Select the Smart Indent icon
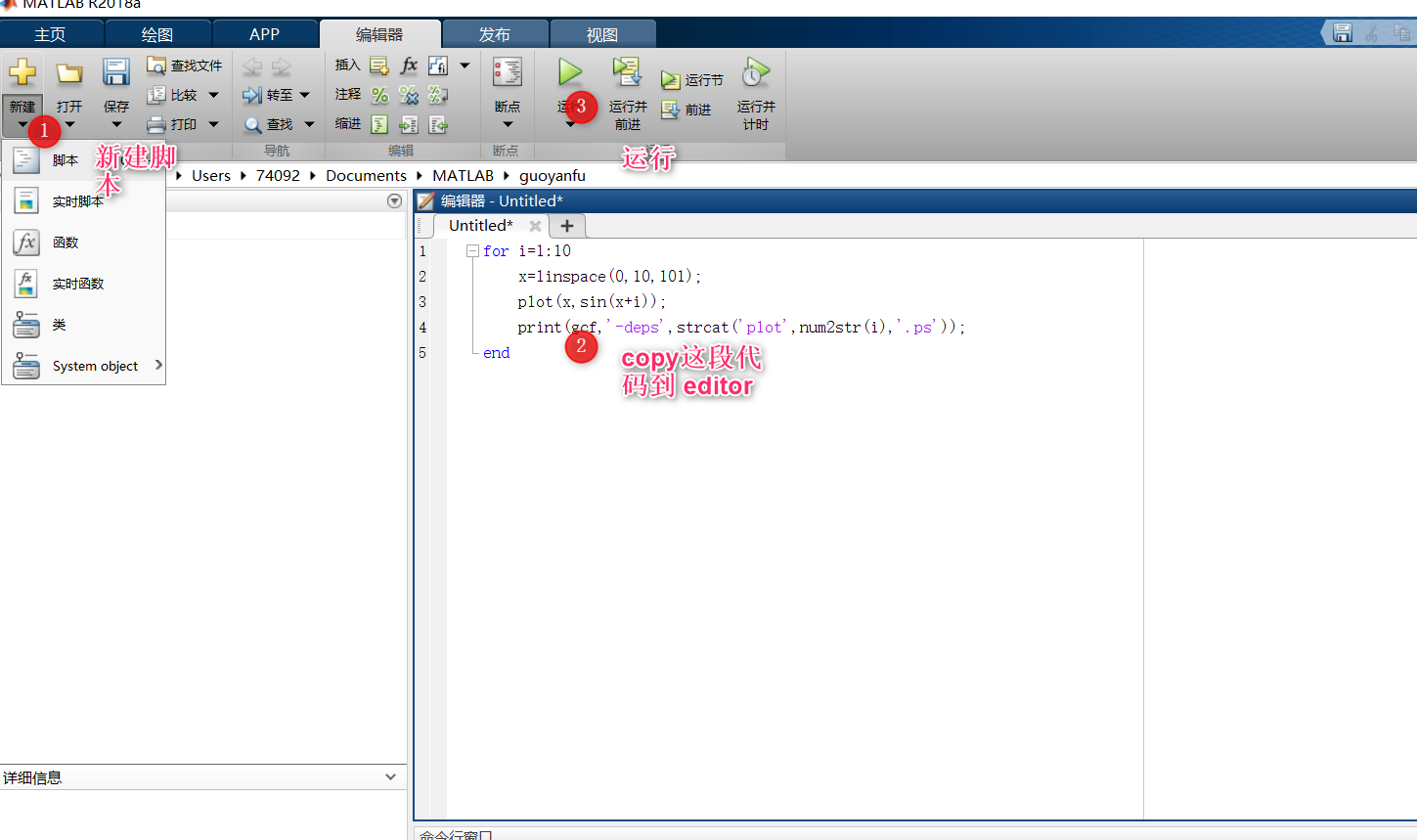The height and width of the screenshot is (840, 1417). click(x=378, y=124)
